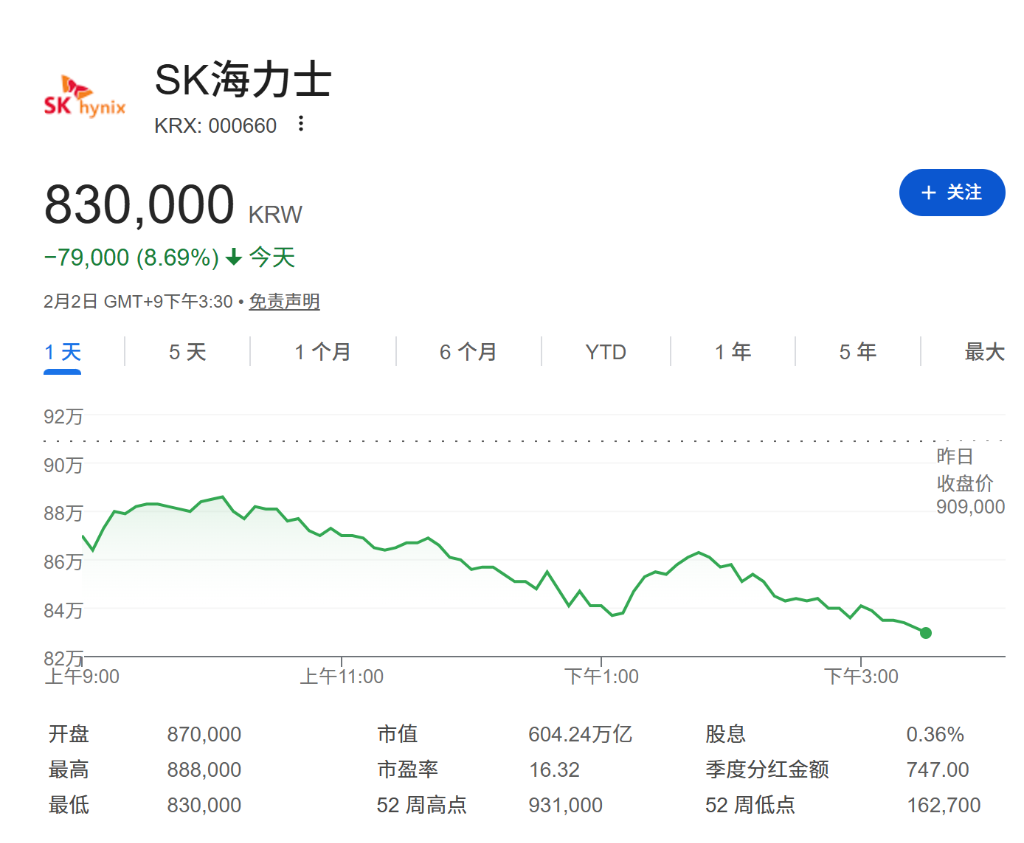Screen dimensions: 1024x843
Task: Click the plus icon on the 关注 button
Action: [x=927, y=193]
